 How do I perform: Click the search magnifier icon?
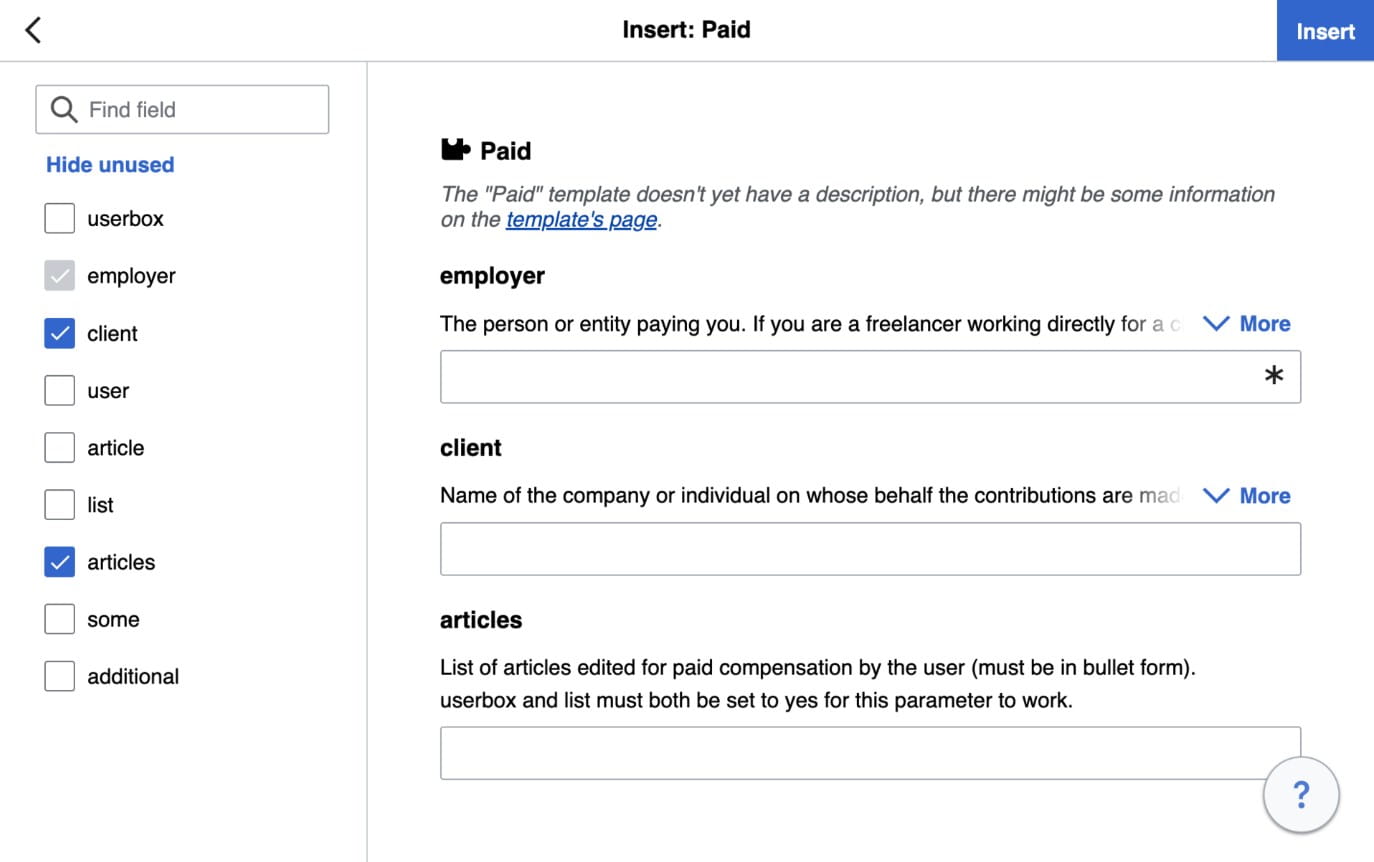(x=63, y=110)
